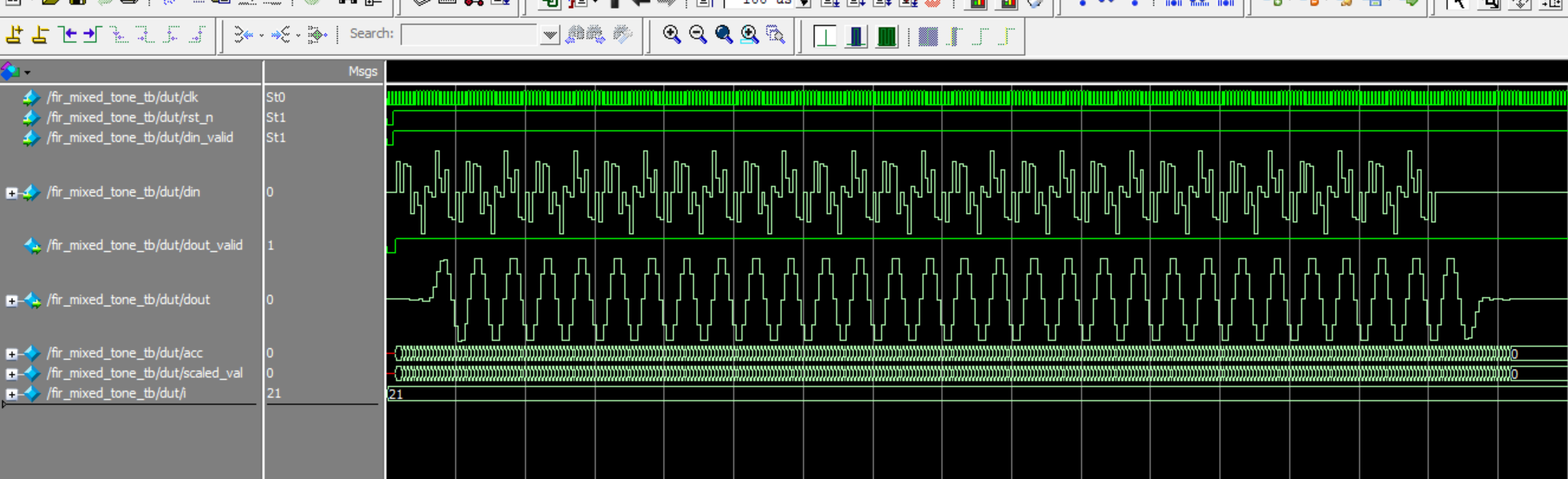
Task: Select the /fir_mixed_tone_tb/dut/dout signal name
Action: pyautogui.click(x=128, y=300)
